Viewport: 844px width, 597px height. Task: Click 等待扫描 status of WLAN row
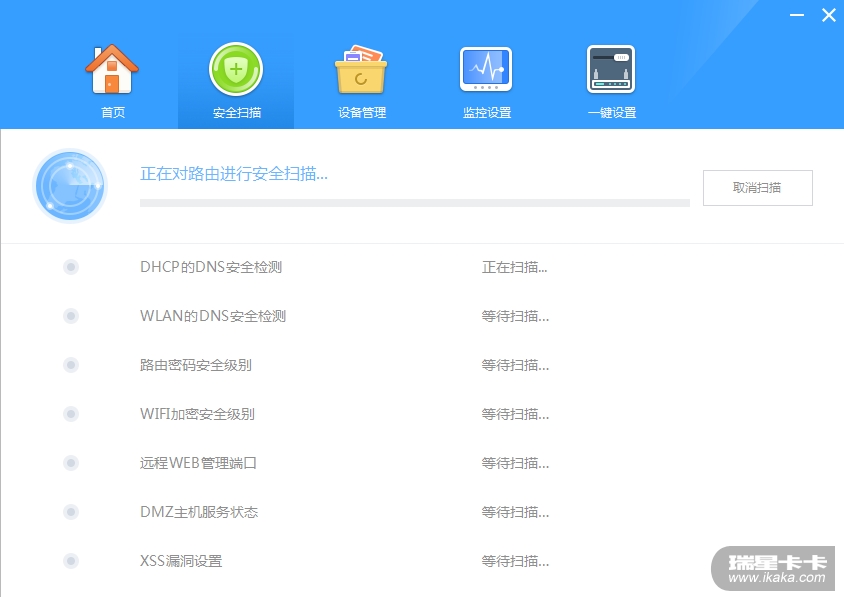(515, 316)
